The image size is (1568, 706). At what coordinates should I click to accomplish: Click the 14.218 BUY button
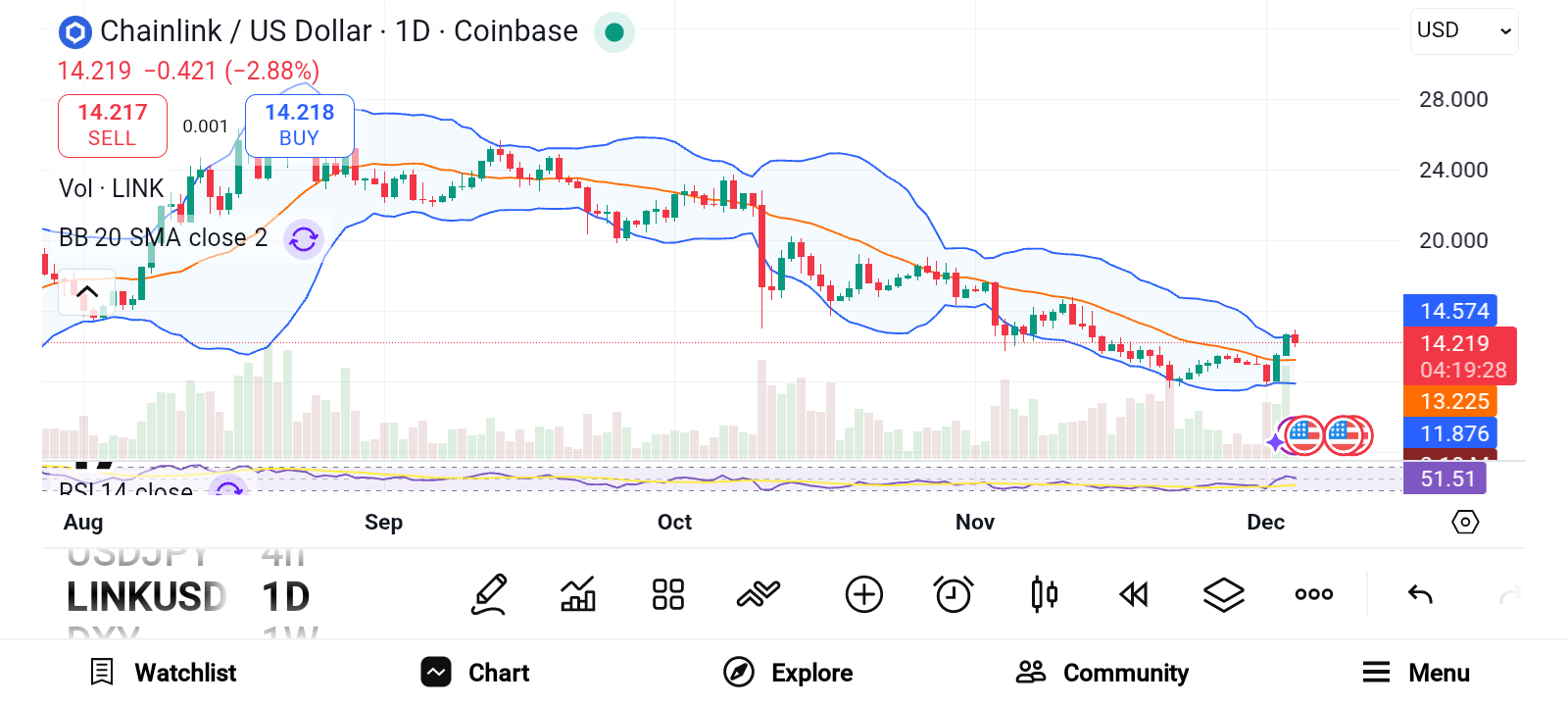click(299, 126)
